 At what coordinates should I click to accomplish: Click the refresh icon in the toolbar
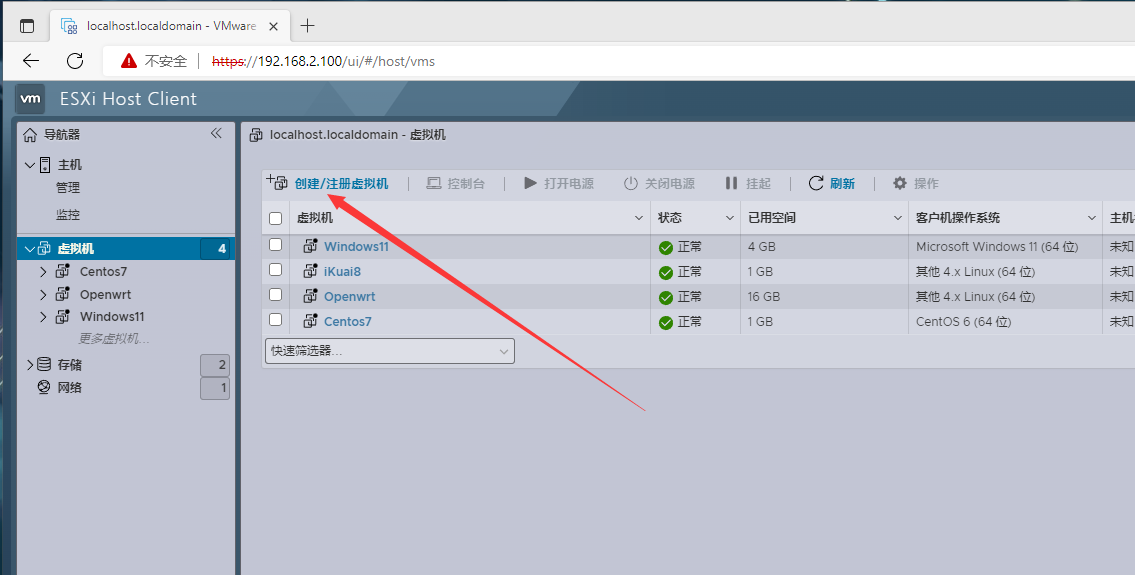(x=816, y=183)
